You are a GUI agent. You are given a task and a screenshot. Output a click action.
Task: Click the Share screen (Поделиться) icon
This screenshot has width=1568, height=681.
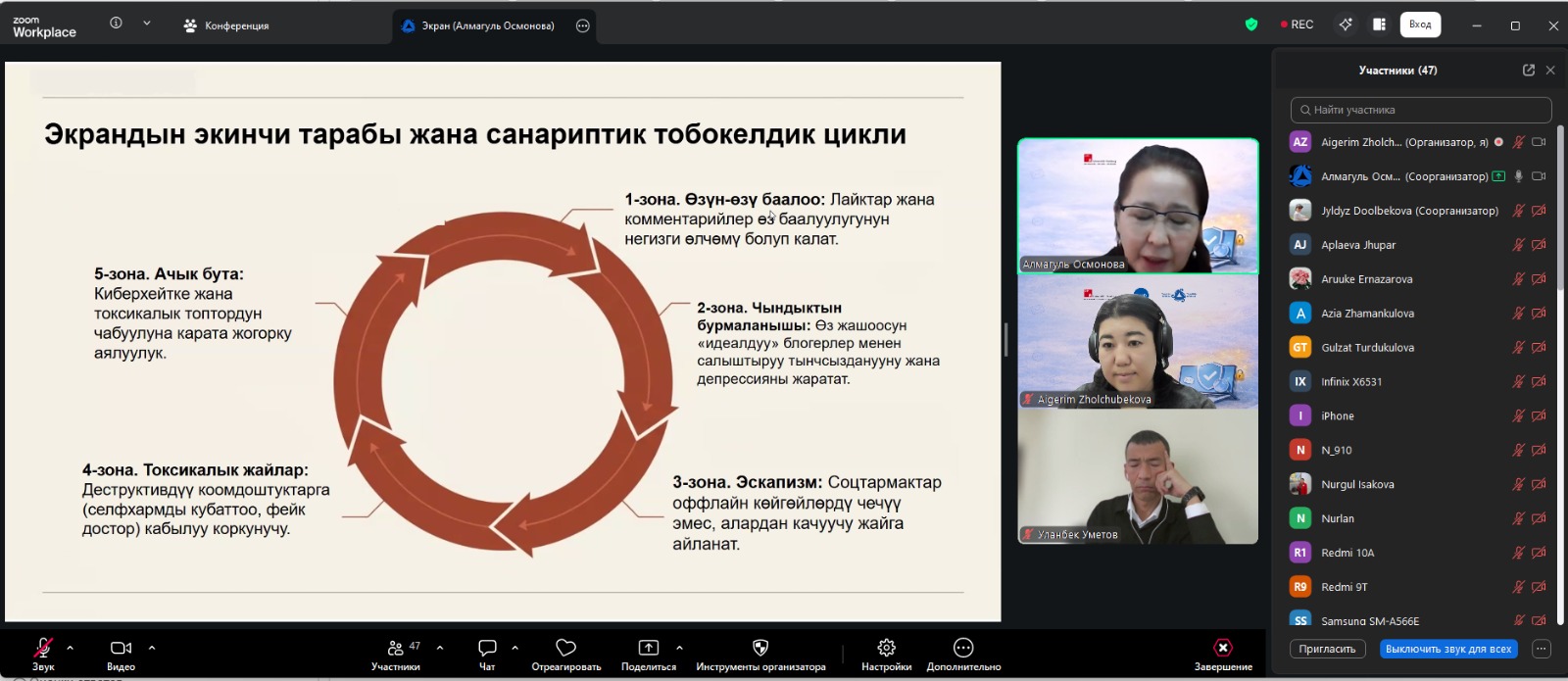pos(648,649)
